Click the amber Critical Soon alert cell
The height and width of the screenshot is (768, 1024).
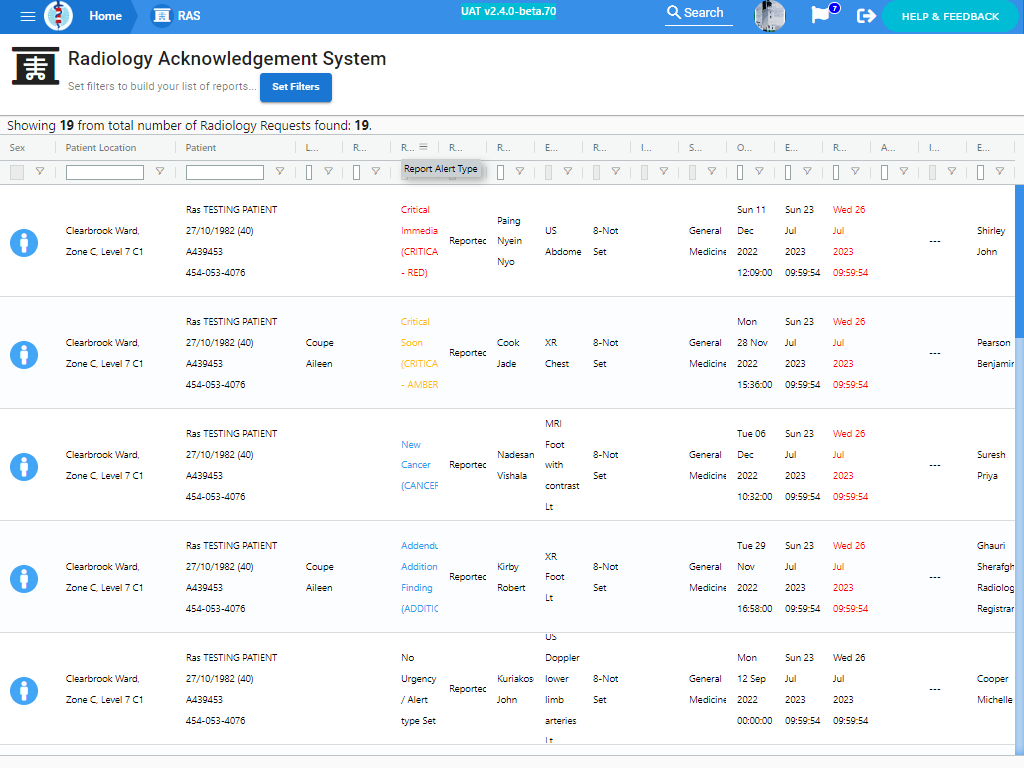point(419,353)
